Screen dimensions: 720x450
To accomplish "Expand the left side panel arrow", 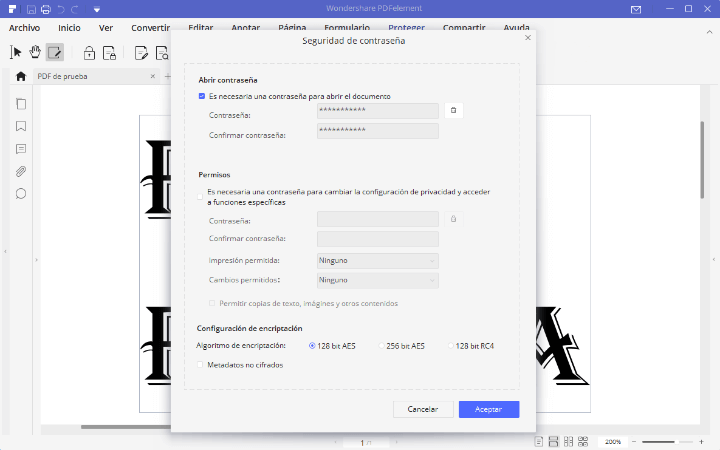I will pyautogui.click(x=36, y=260).
